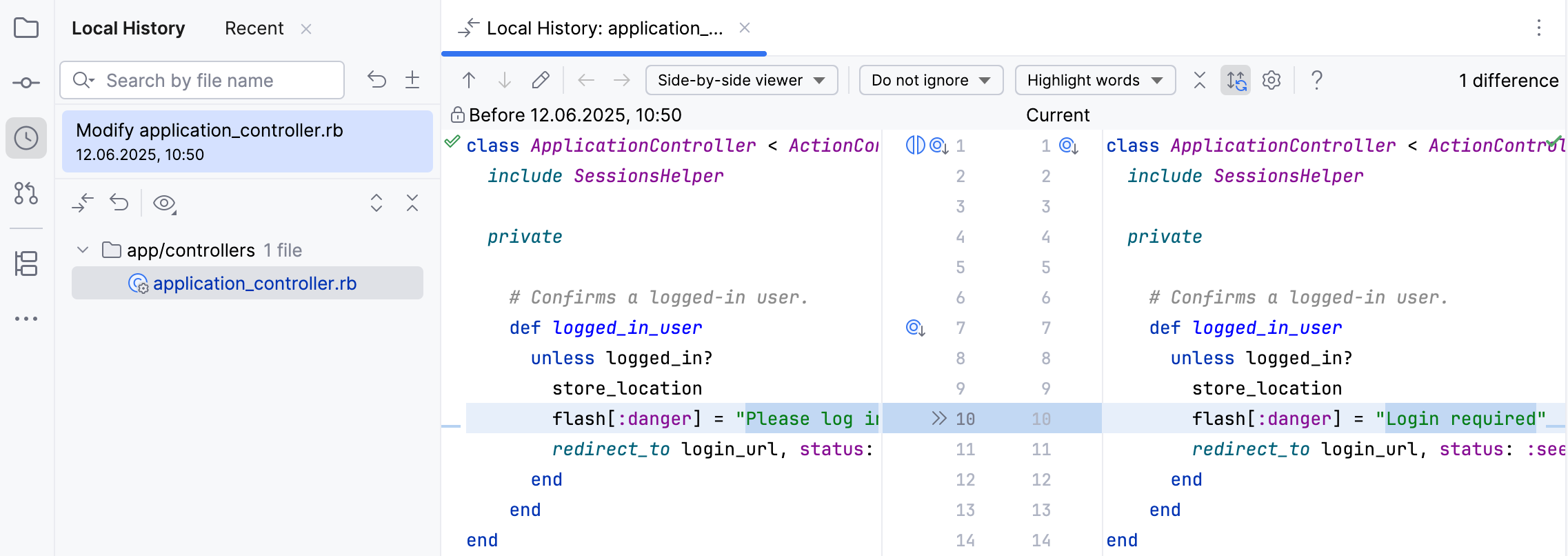Toggle collapse unchanged fragments
The image size is (1568, 556).
pyautogui.click(x=1200, y=81)
